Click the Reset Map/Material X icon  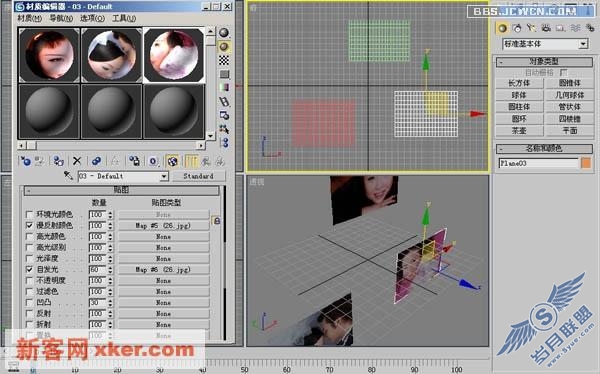point(77,161)
